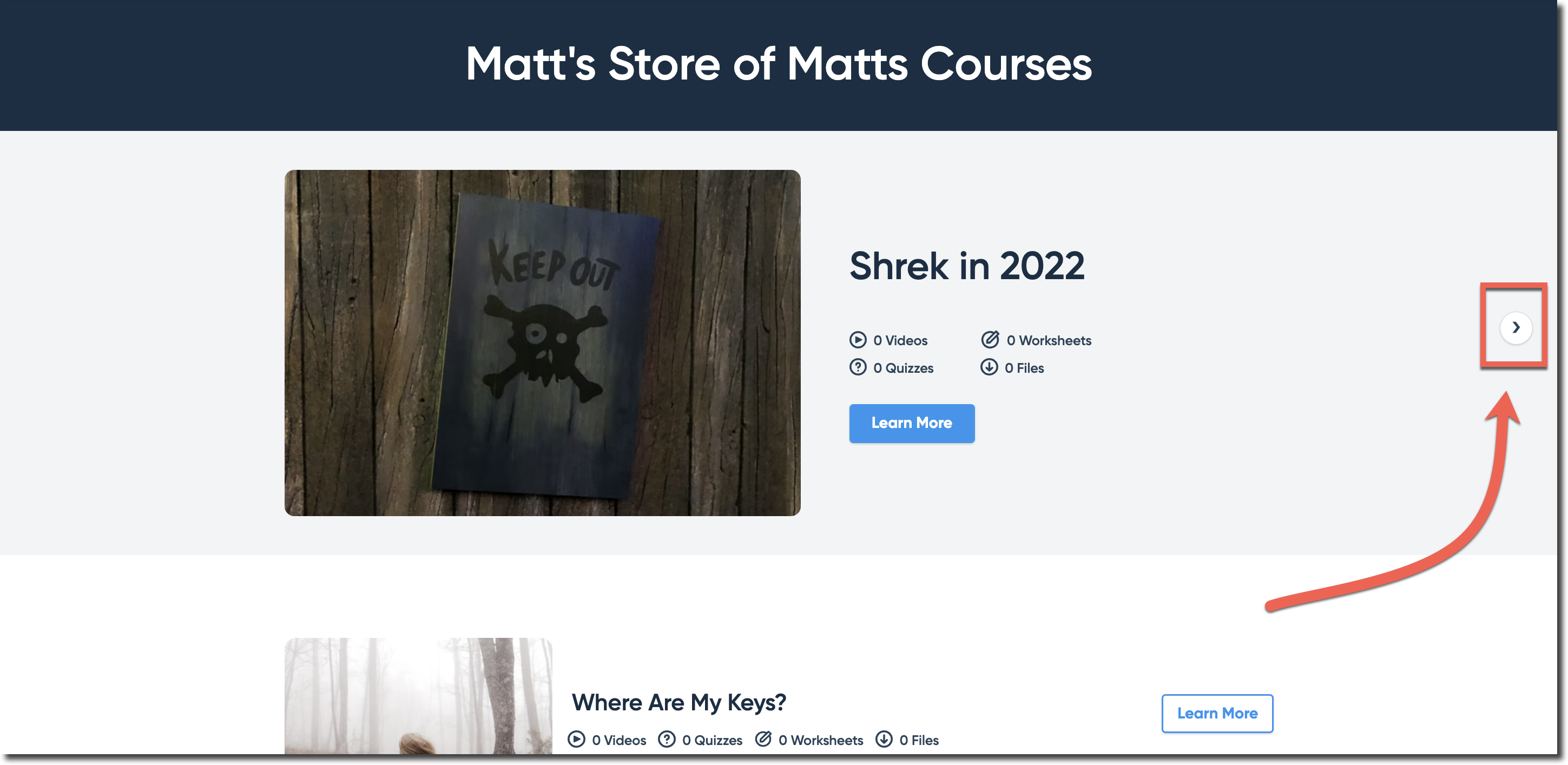Click the 0 Worksheets label in featured course
This screenshot has height=765, width=1568.
(1048, 340)
